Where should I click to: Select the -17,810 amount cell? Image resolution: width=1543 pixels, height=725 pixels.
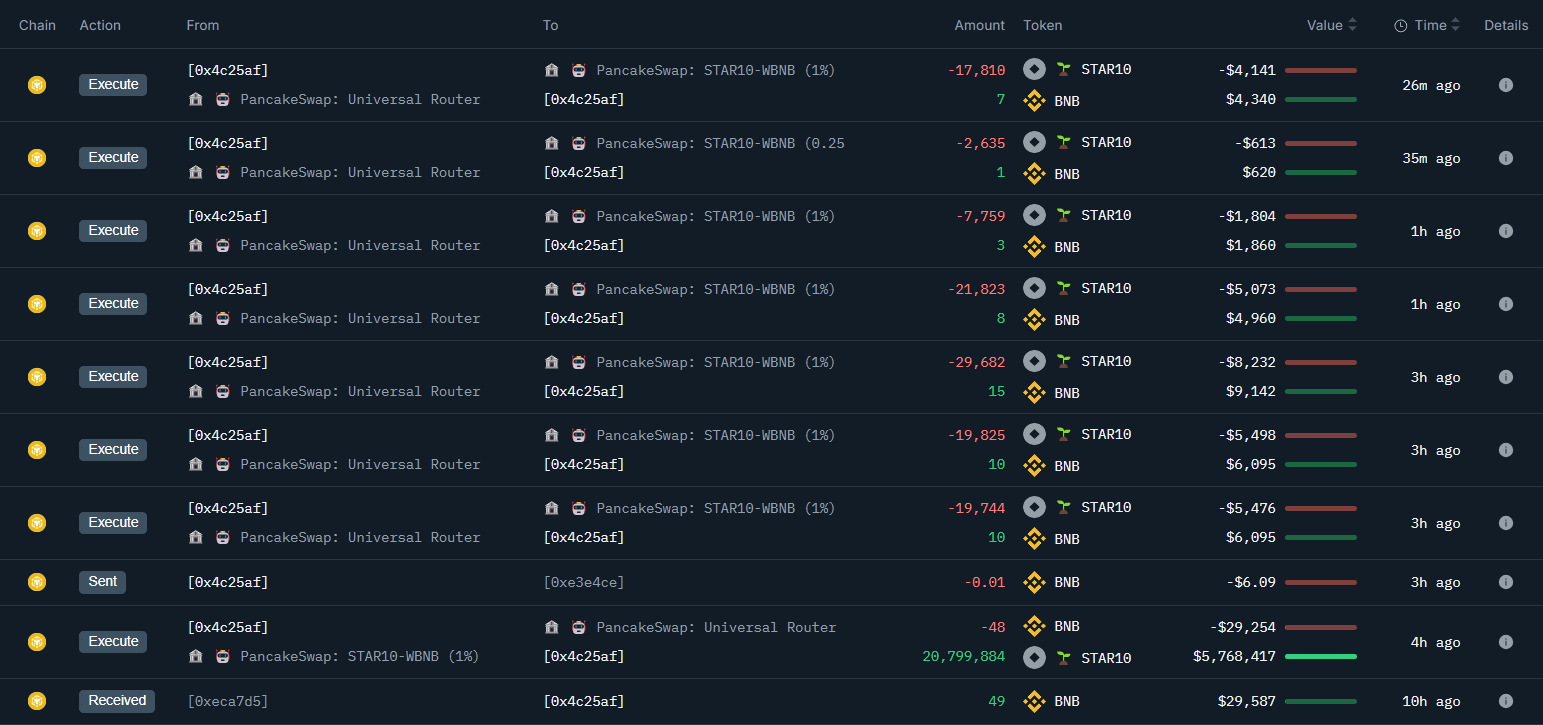977,70
